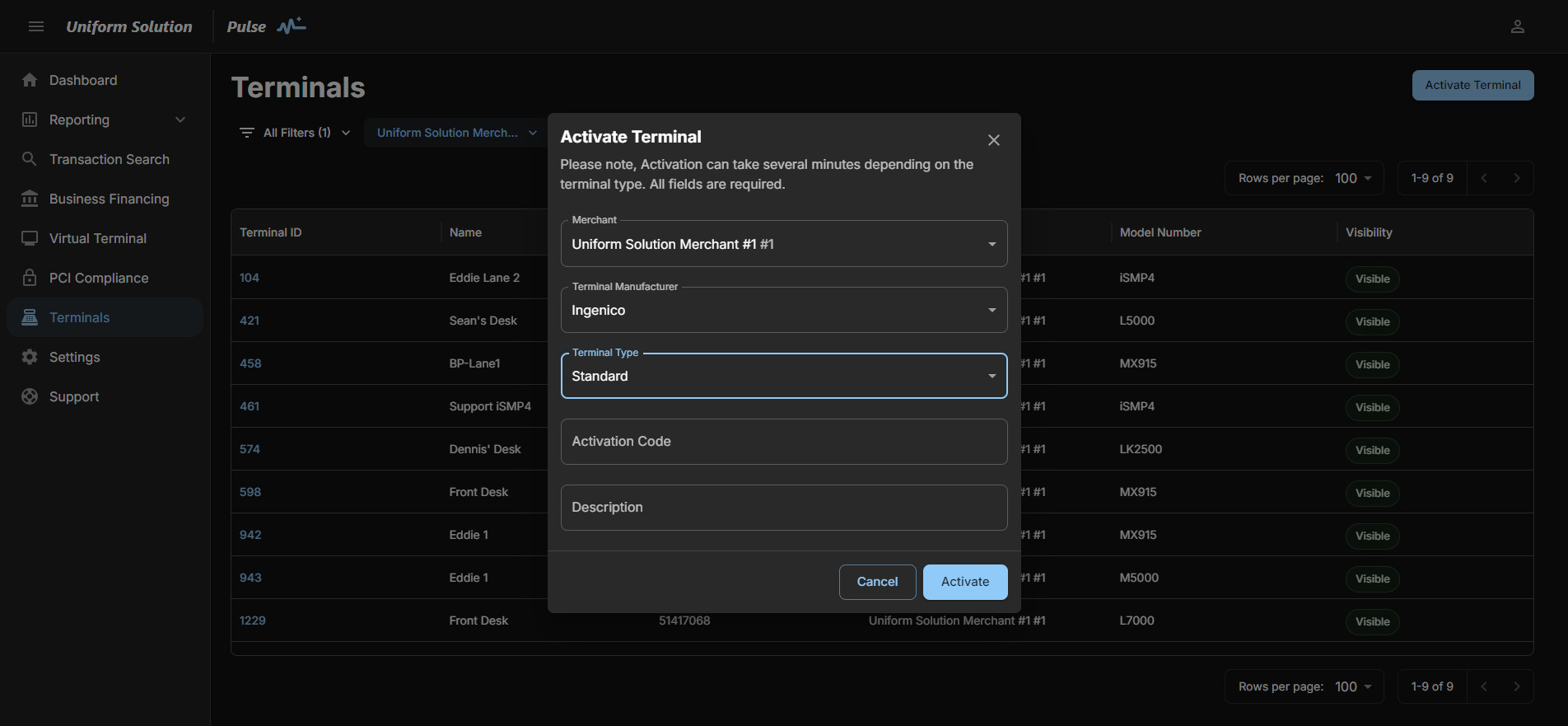Click the Pulse logo icon
The image size is (1568, 726).
pos(292,26)
